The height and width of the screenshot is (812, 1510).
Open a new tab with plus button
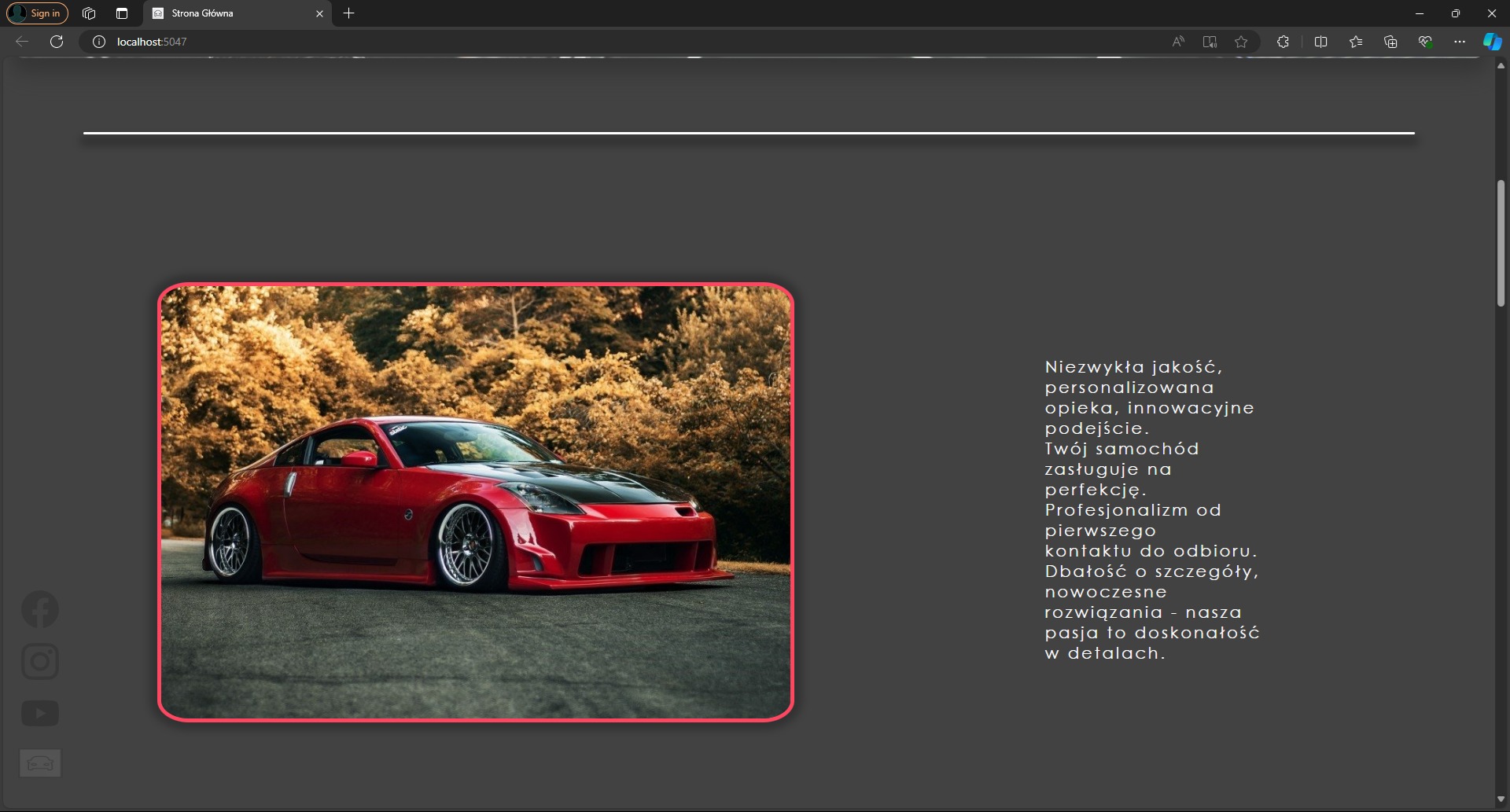349,13
